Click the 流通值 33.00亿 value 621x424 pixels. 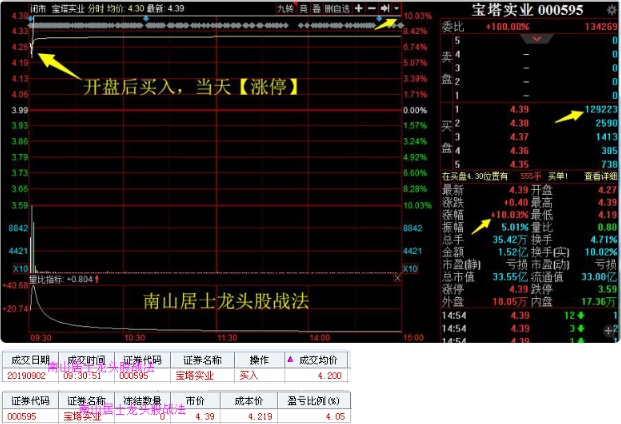(x=599, y=277)
